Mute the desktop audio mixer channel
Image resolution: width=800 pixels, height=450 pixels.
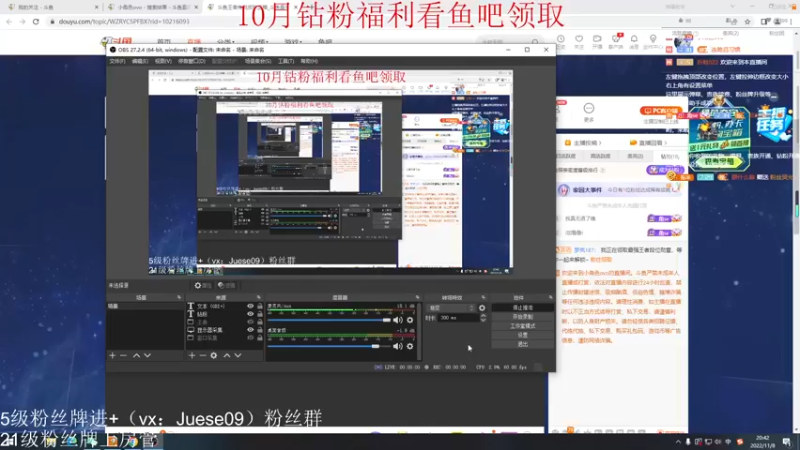pyautogui.click(x=397, y=346)
